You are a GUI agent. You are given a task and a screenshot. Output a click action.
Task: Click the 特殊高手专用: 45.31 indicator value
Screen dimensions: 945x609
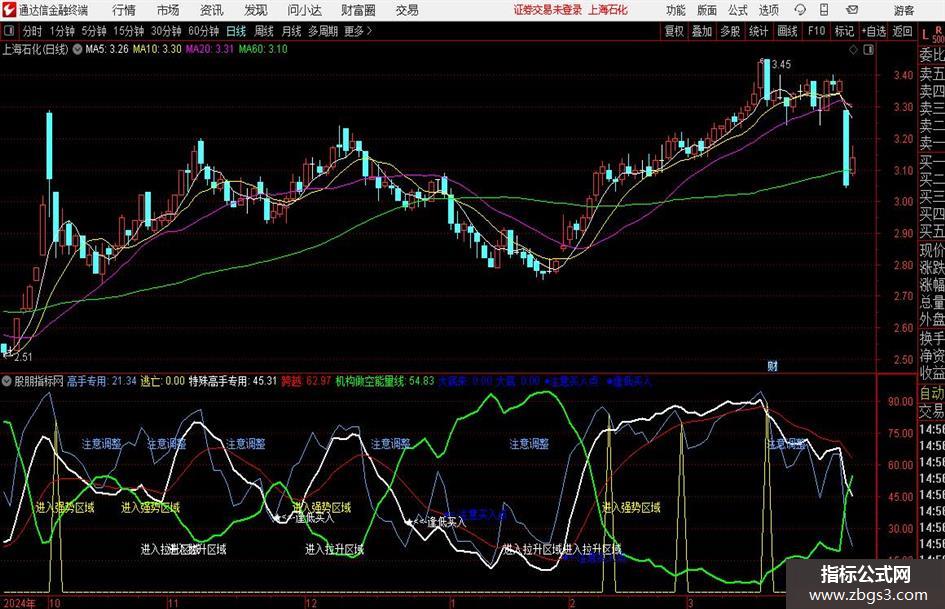click(233, 381)
